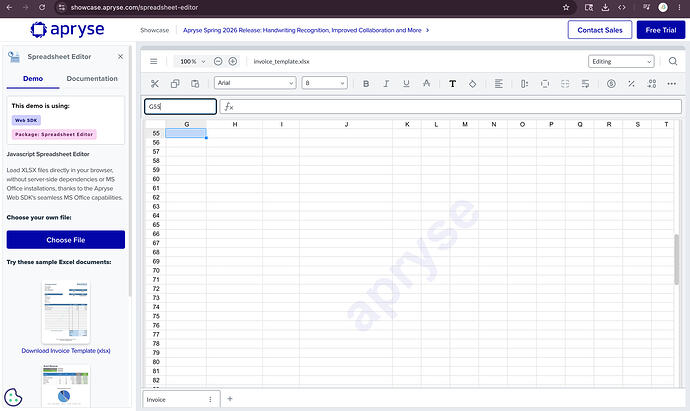Click the spreadsheet vertical scrollbar thumb

click(x=676, y=259)
